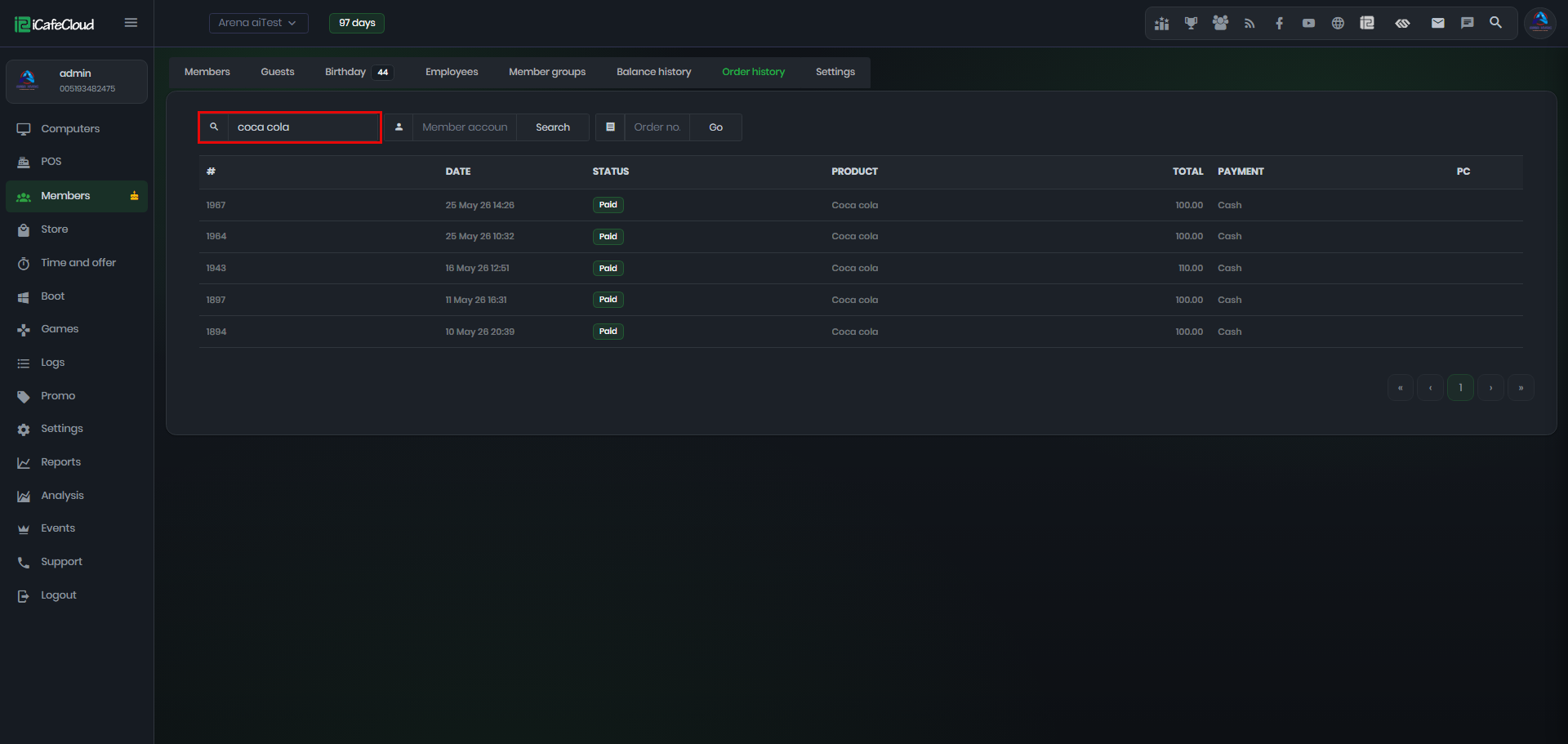Click the Member account input field
Image resolution: width=1568 pixels, height=744 pixels.
coord(465,127)
